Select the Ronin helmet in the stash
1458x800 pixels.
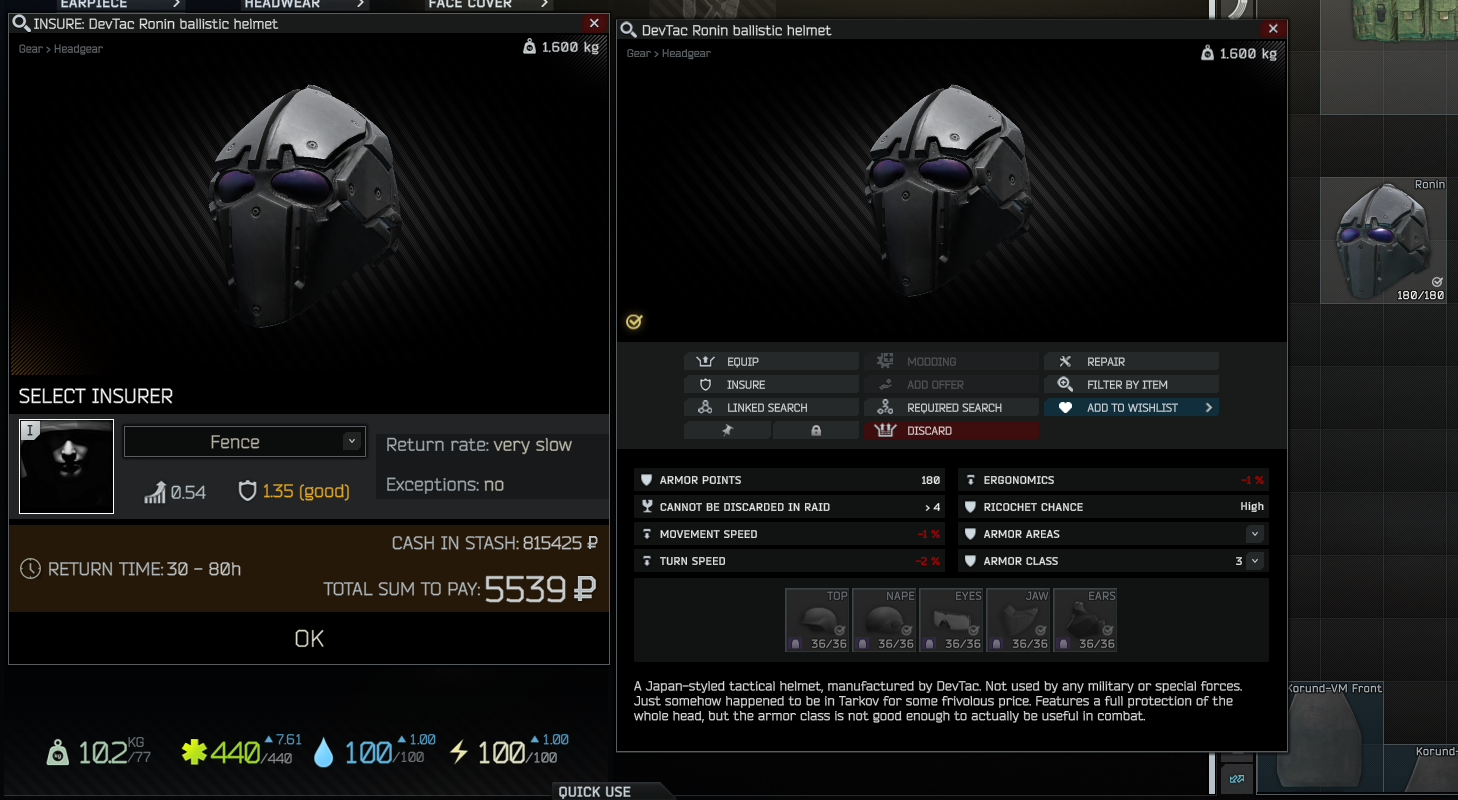[1390, 240]
